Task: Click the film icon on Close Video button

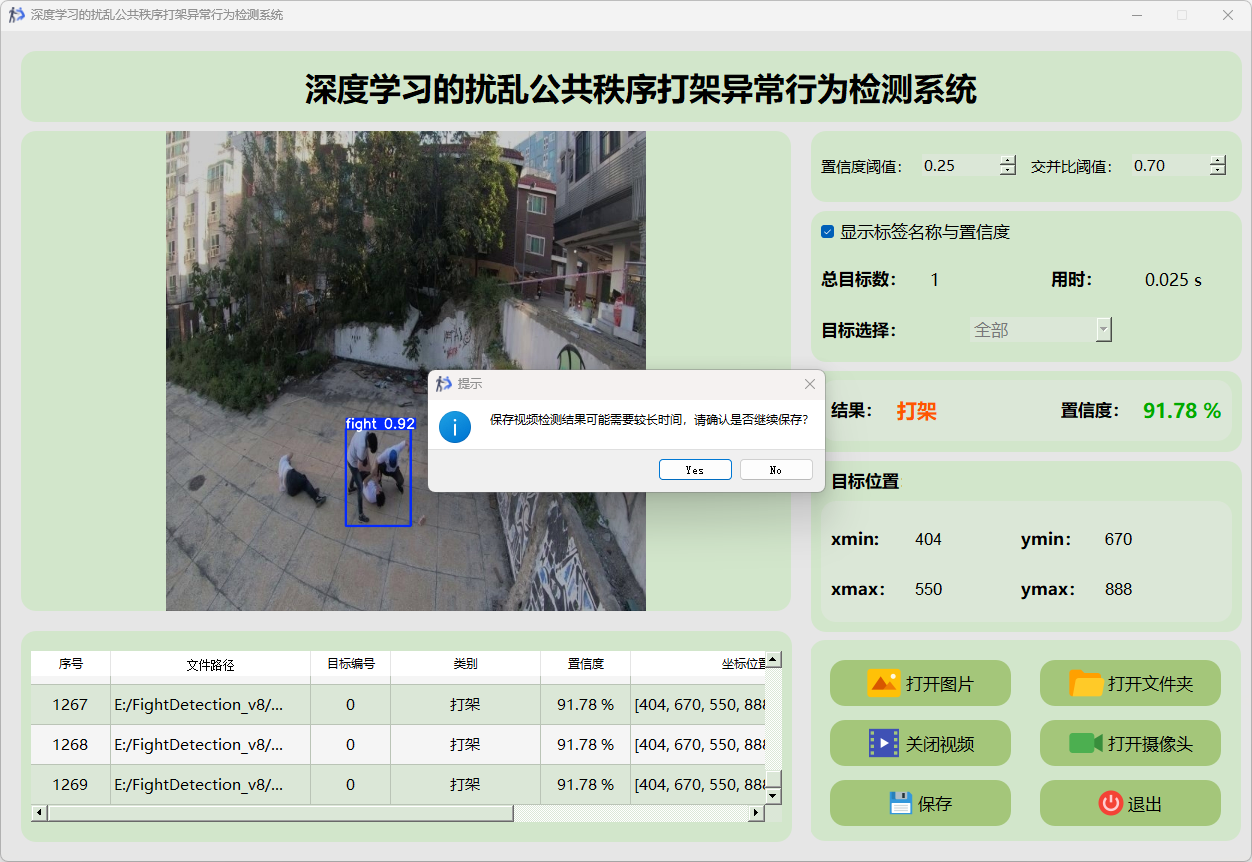Action: 883,743
